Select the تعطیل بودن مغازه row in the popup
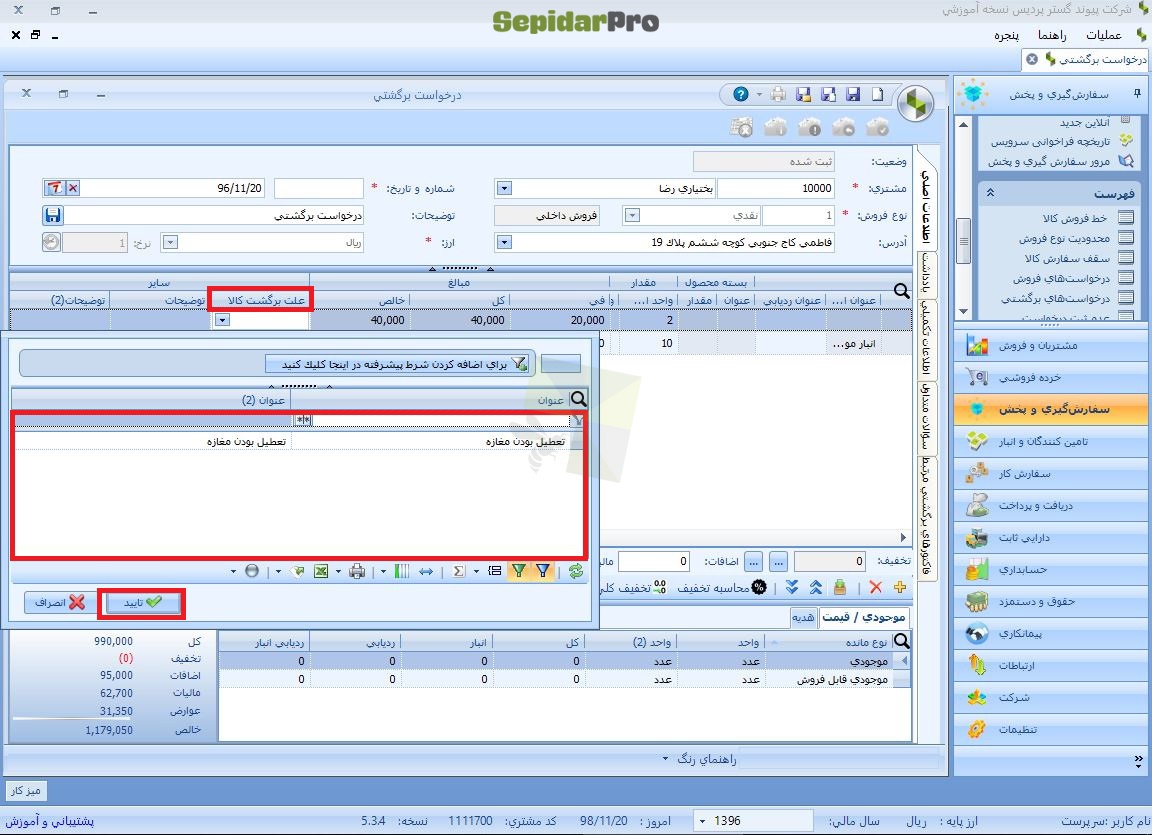 [x=298, y=441]
